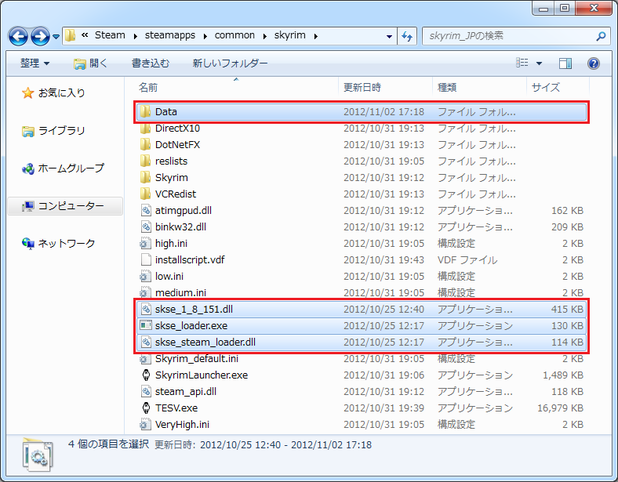Expand the arrow after steamapps breadcrumb
This screenshot has width=618, height=482.
pos(205,36)
